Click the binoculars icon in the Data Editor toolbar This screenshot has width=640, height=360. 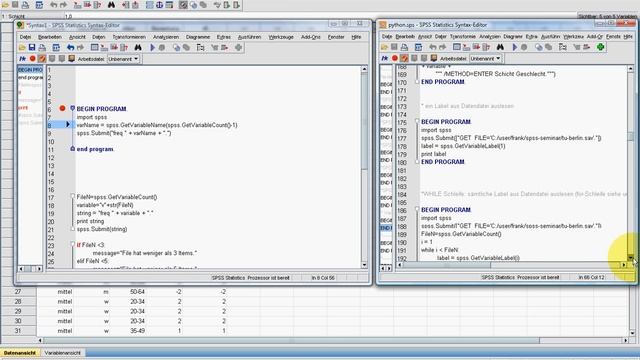[x=111, y=5]
